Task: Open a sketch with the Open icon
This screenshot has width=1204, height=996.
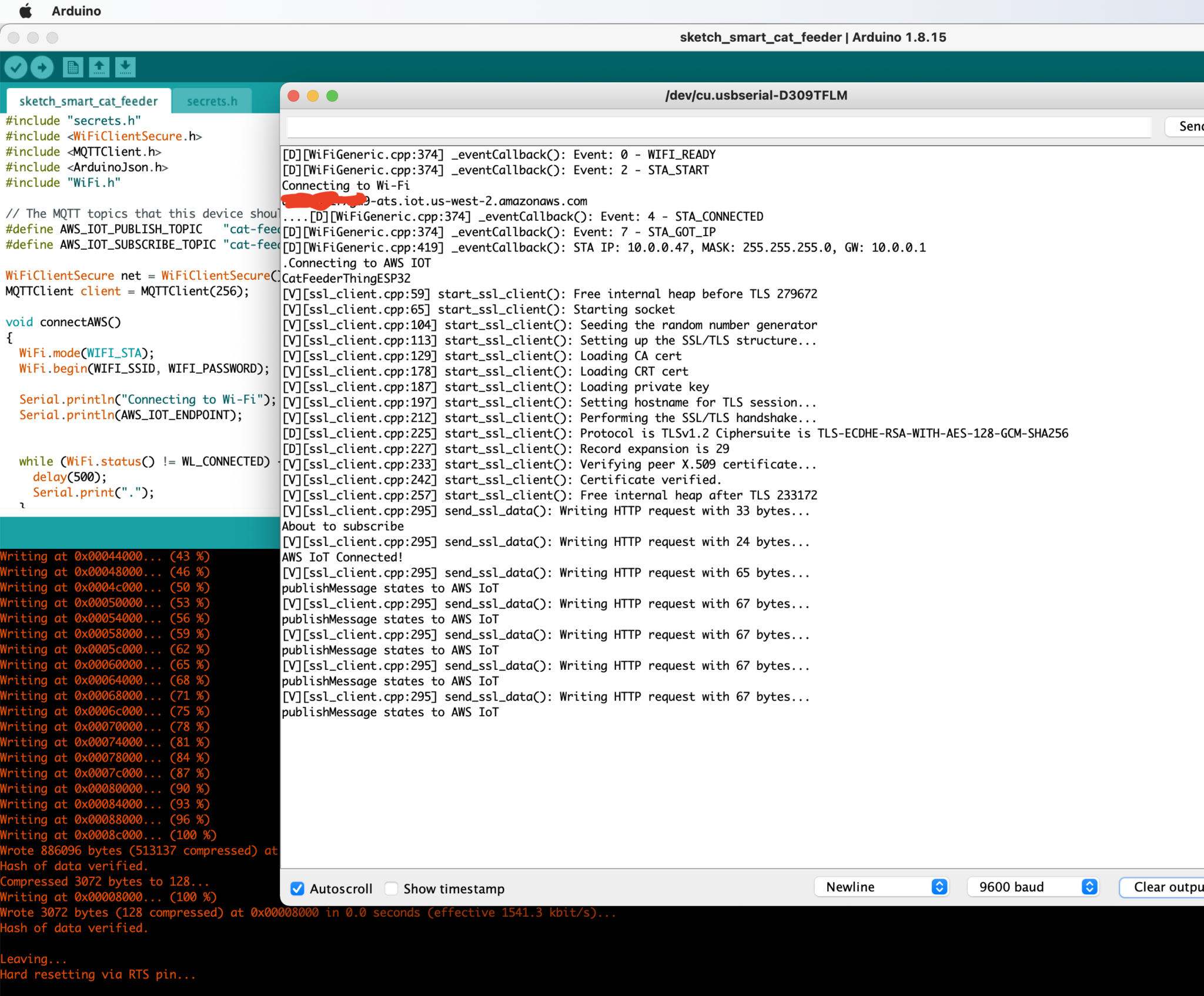Action: coord(99,68)
